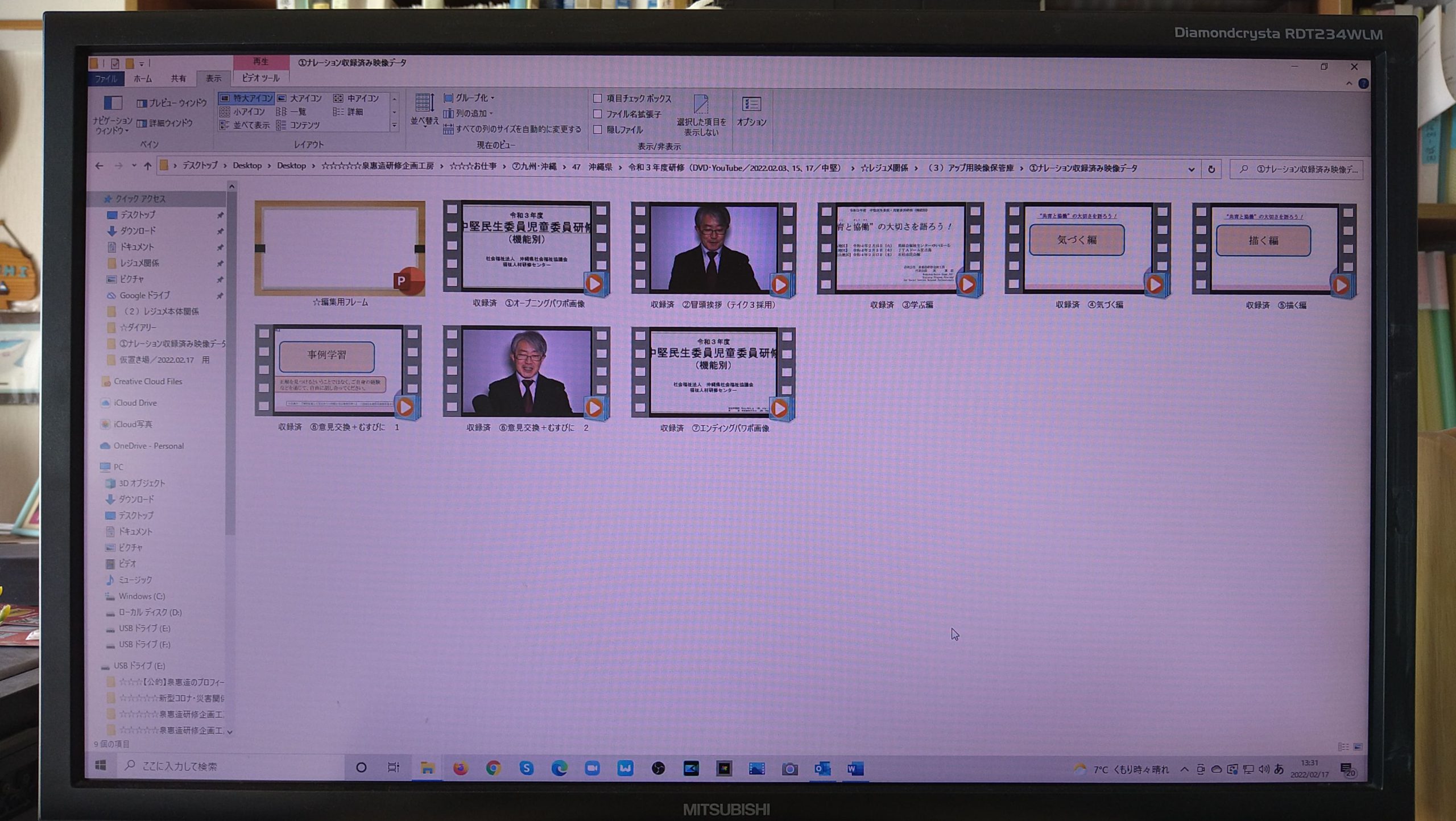
Task: Click 沖縄県 in the address path
Action: point(600,167)
